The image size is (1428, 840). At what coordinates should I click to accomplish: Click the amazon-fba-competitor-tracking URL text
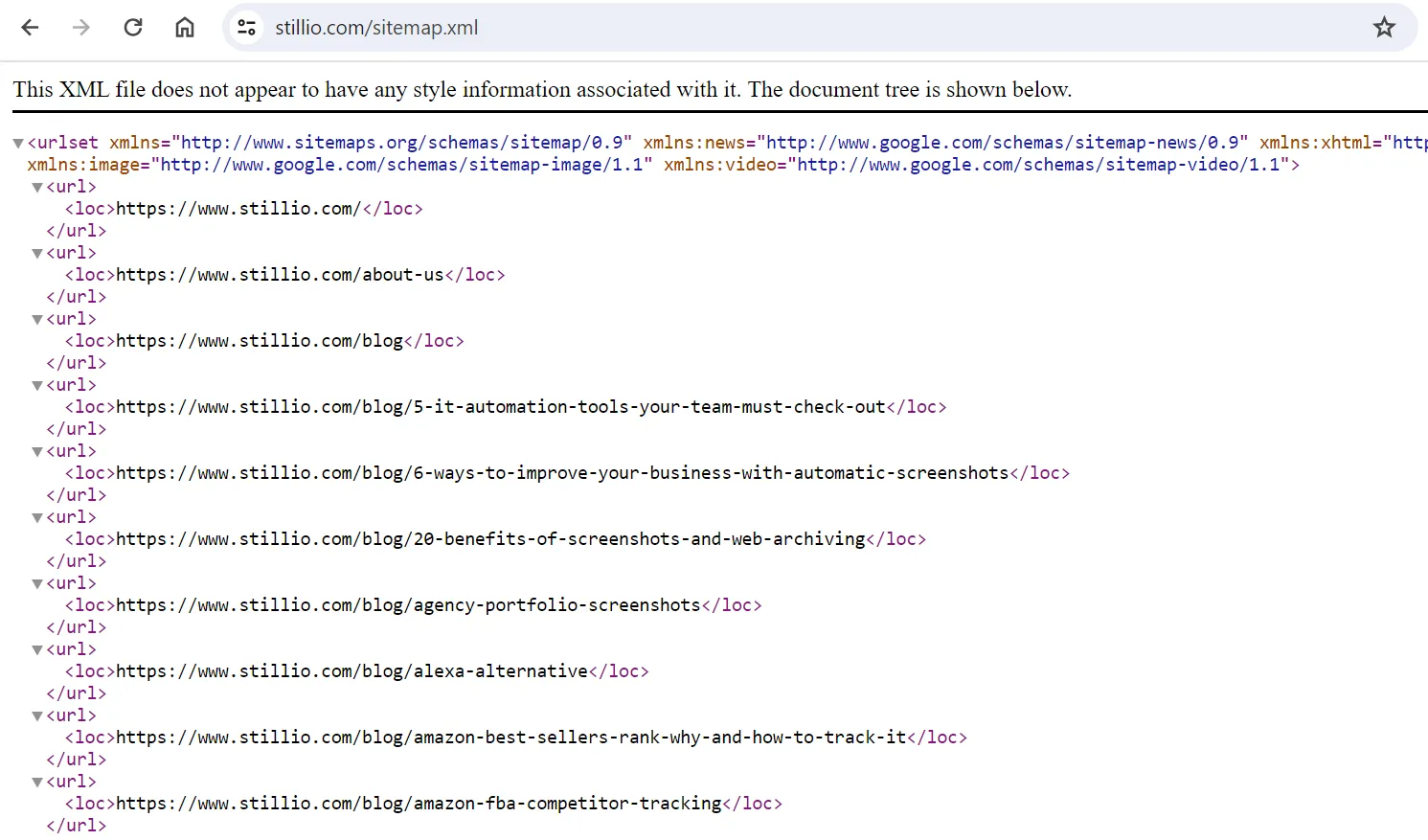tap(419, 804)
